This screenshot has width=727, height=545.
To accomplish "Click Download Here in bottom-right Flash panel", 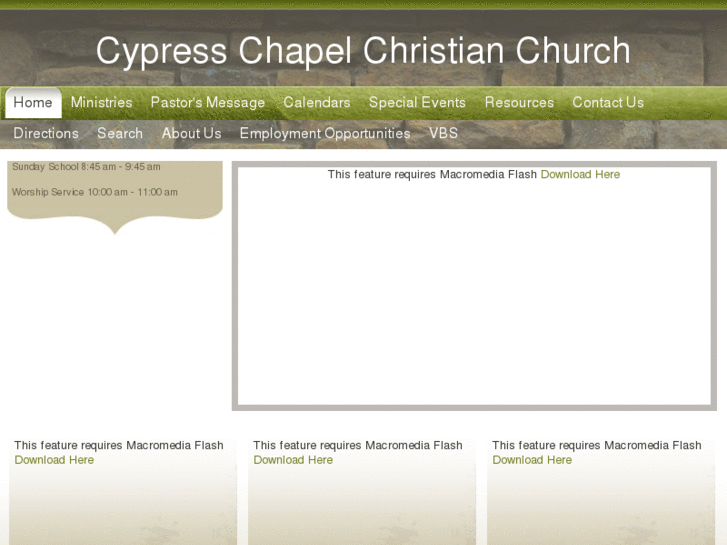I will [x=532, y=460].
